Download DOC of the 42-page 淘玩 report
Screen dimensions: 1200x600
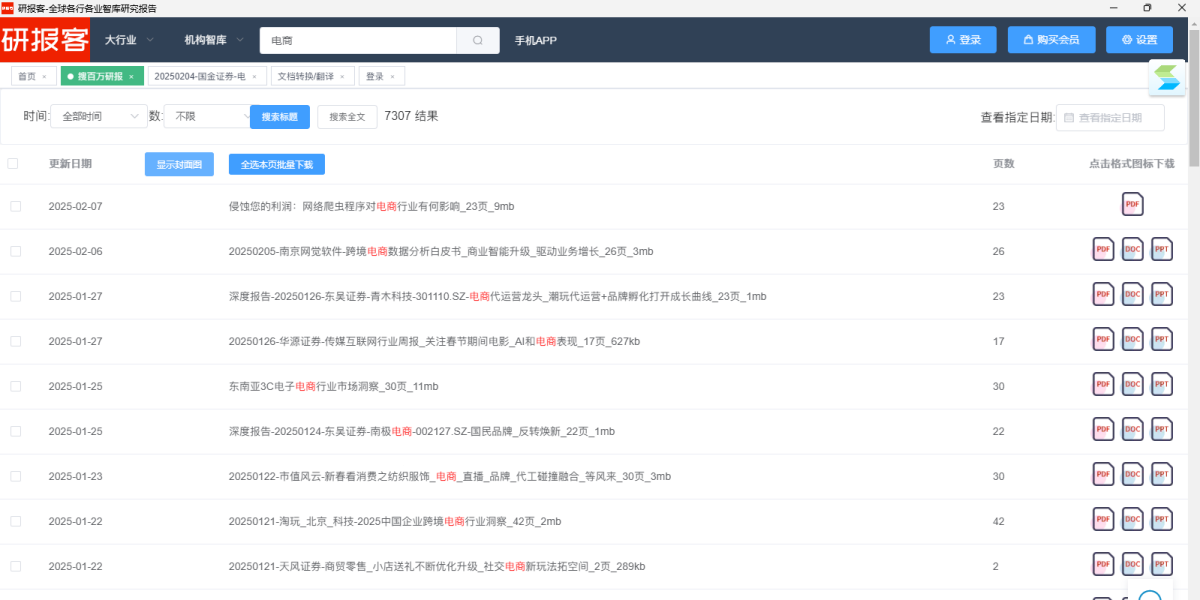click(1132, 520)
